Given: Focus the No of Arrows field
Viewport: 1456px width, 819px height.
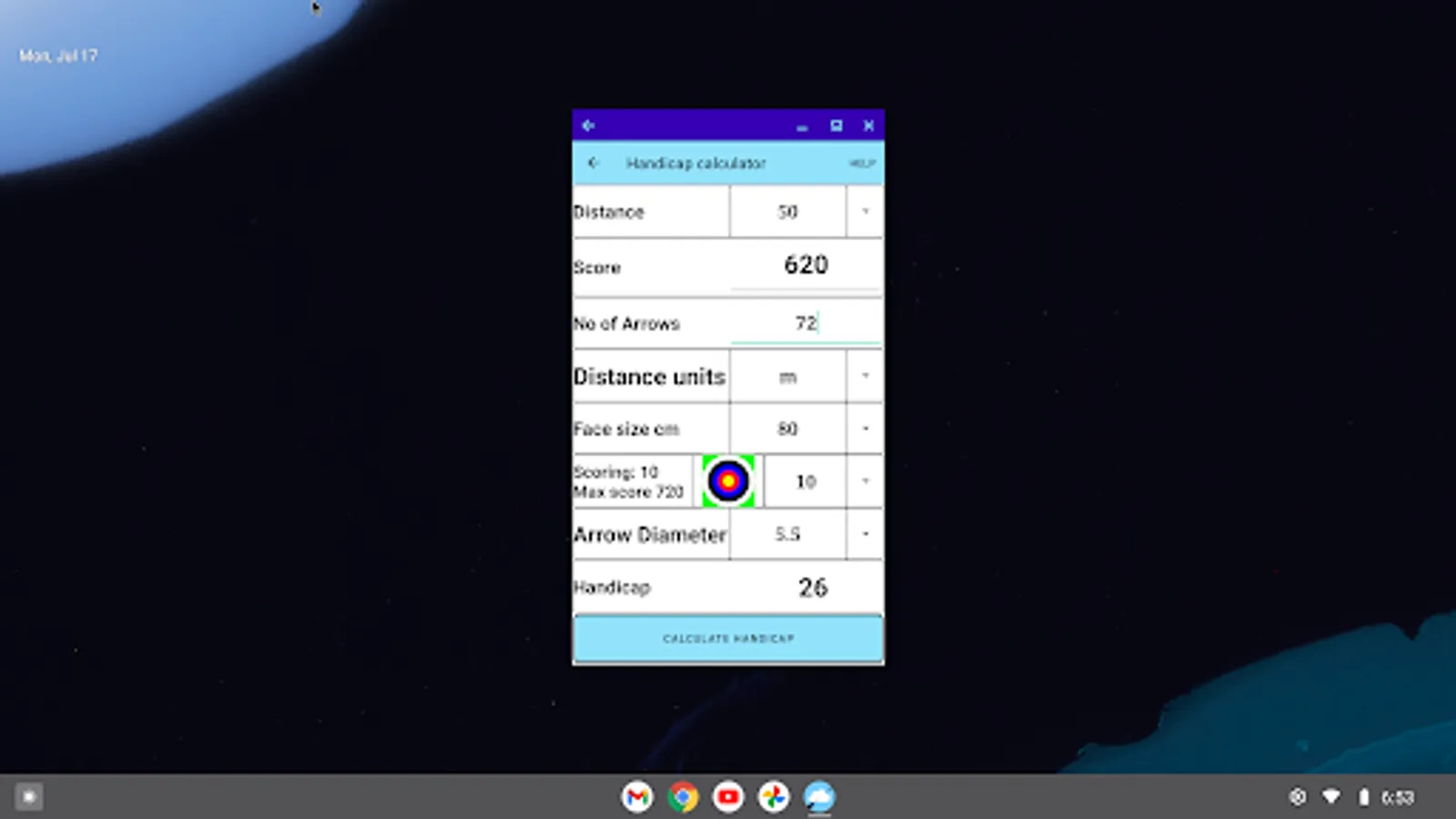Looking at the screenshot, I should pyautogui.click(x=806, y=323).
